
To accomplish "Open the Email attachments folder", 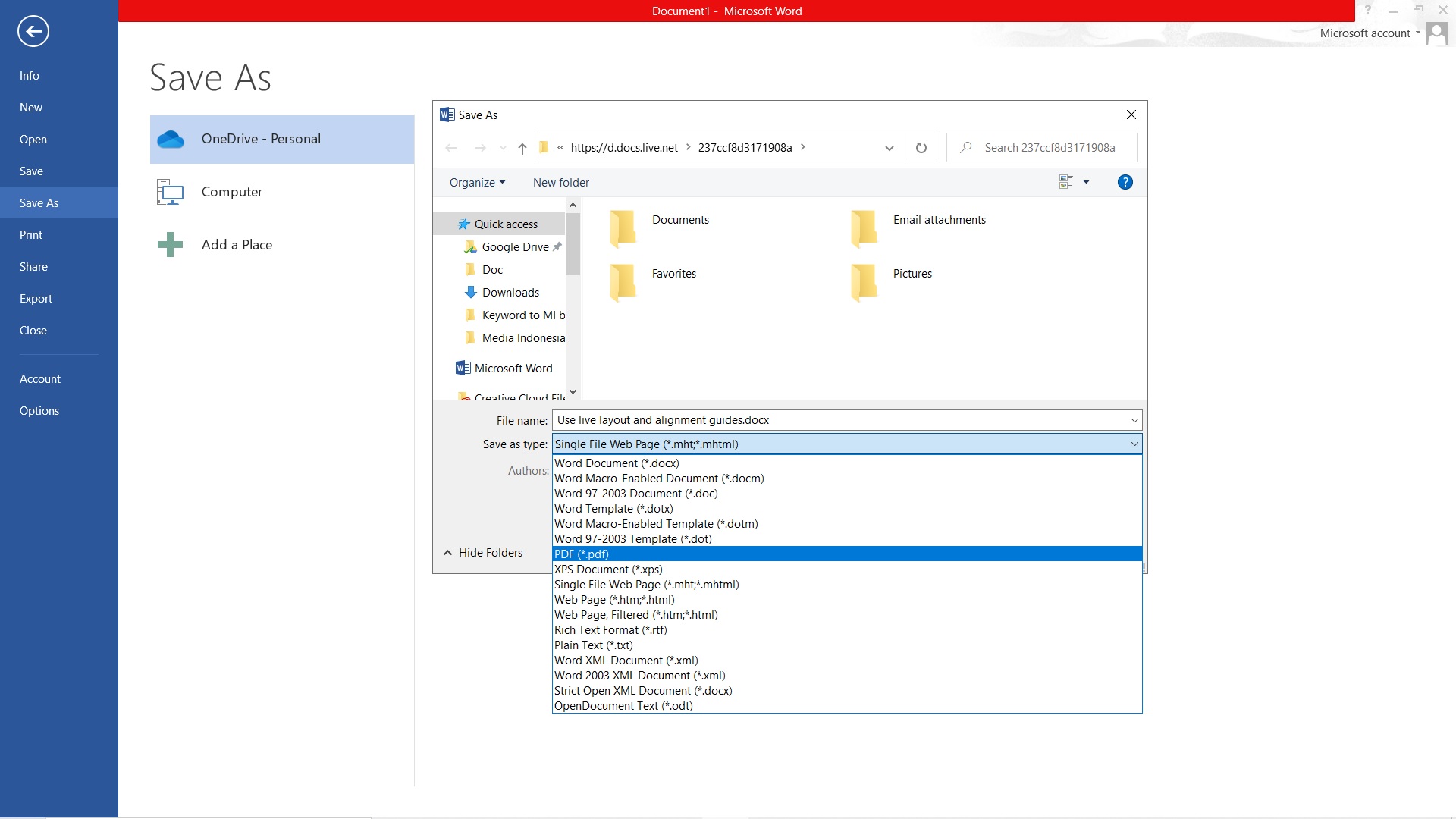I will tap(918, 228).
